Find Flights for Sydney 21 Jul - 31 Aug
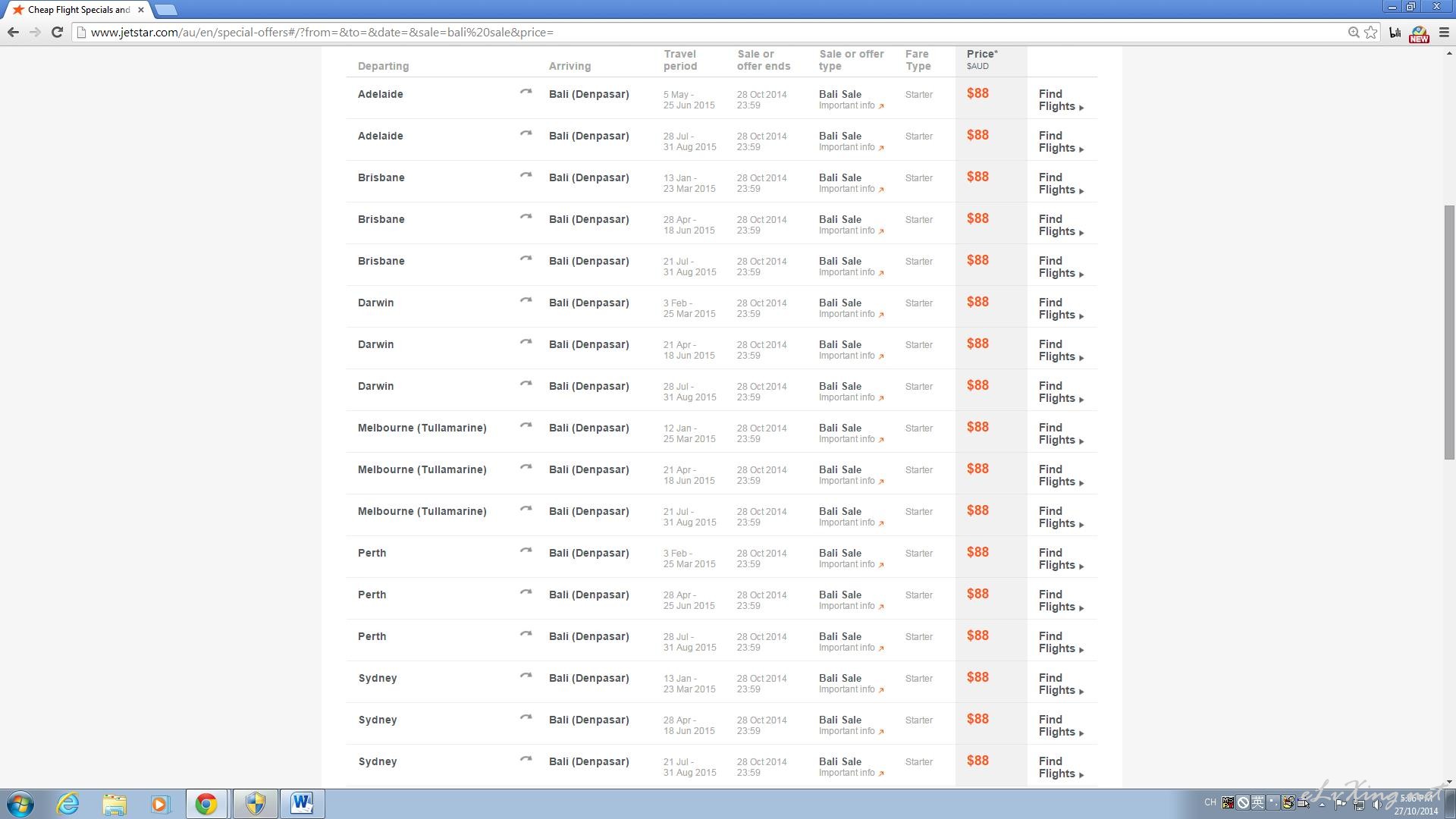This screenshot has width=1456, height=819. (1061, 767)
